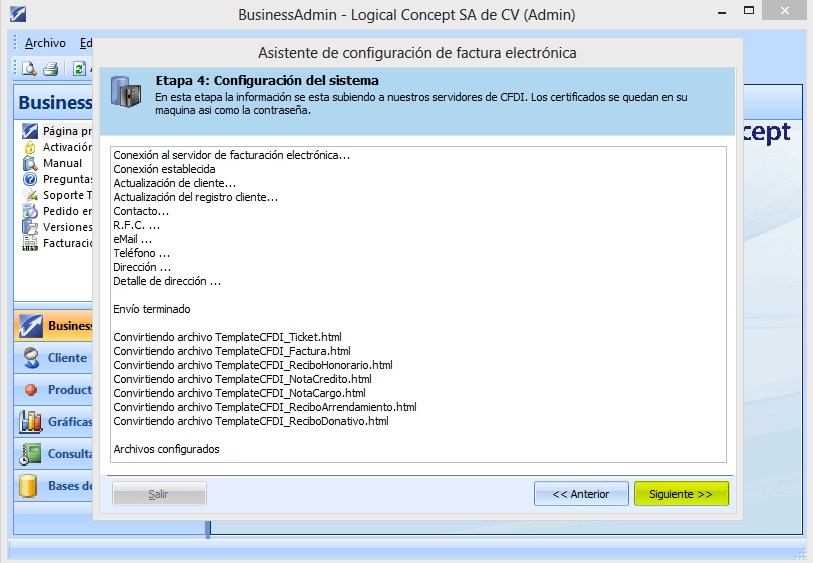Switch to the Cliente navigation panel

[x=53, y=358]
